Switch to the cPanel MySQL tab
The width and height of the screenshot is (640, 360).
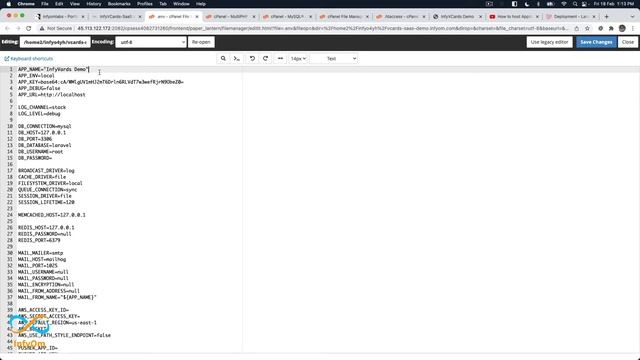(x=287, y=16)
